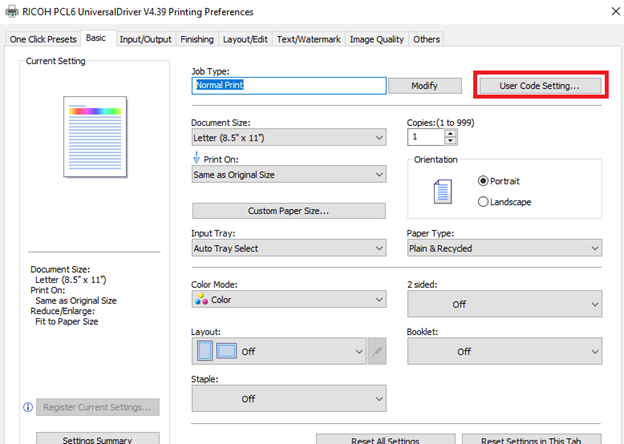Click Reset All Settings button
The height and width of the screenshot is (444, 624).
pos(386,439)
